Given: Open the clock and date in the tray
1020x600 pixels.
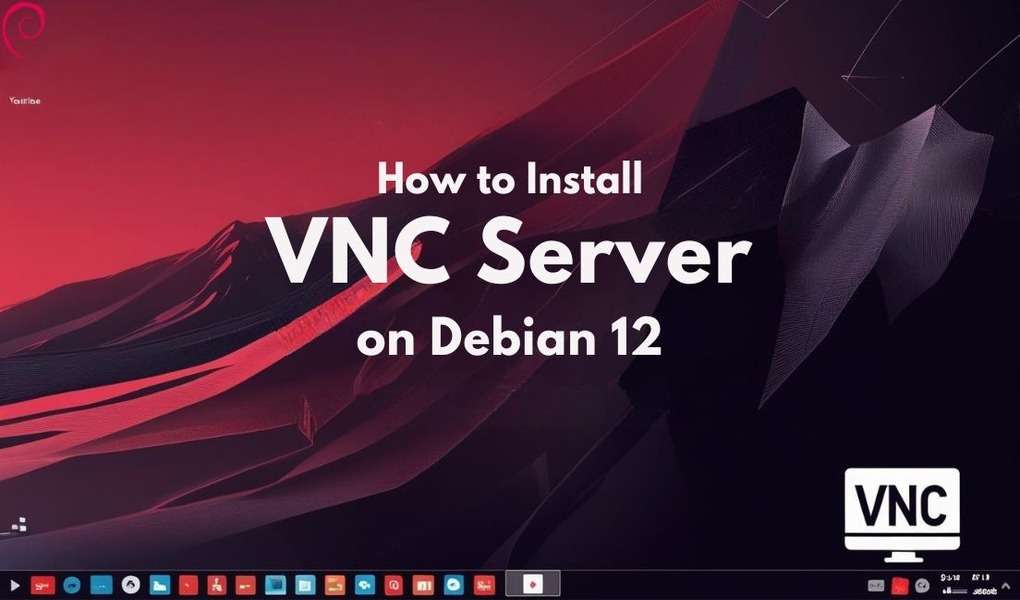Looking at the screenshot, I should pos(969,584).
